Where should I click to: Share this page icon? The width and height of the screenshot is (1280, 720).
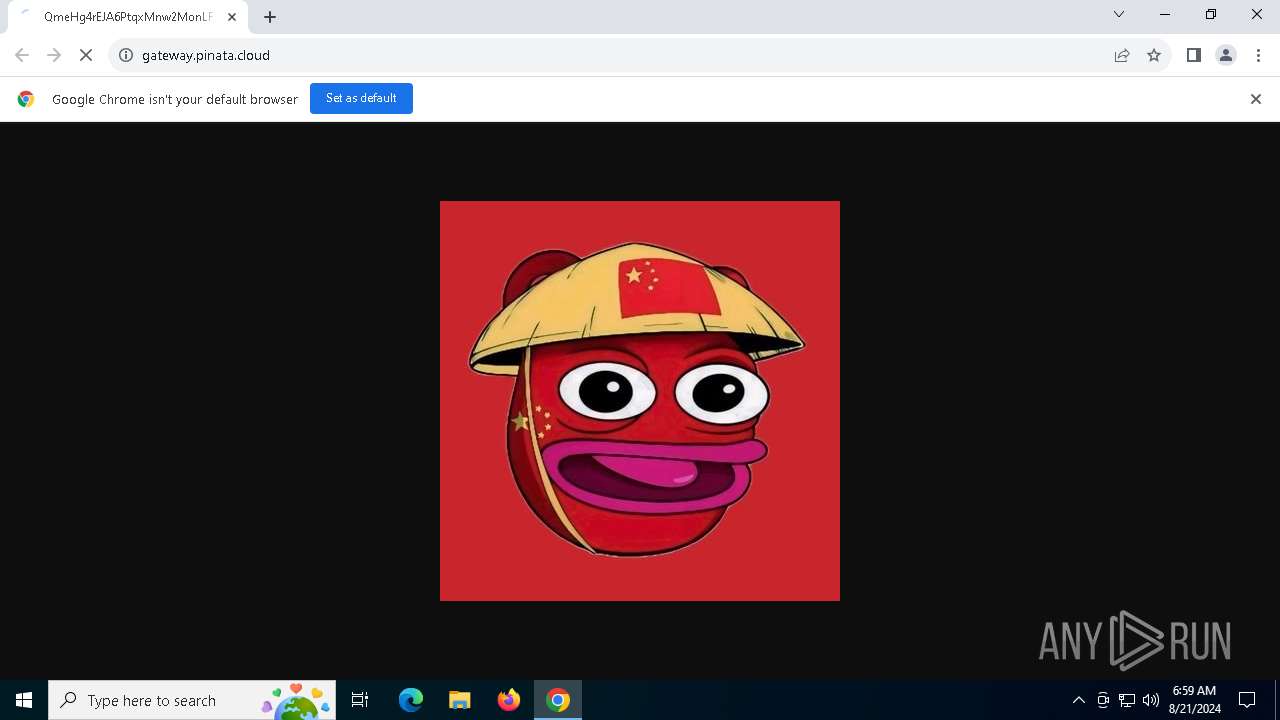tap(1122, 55)
